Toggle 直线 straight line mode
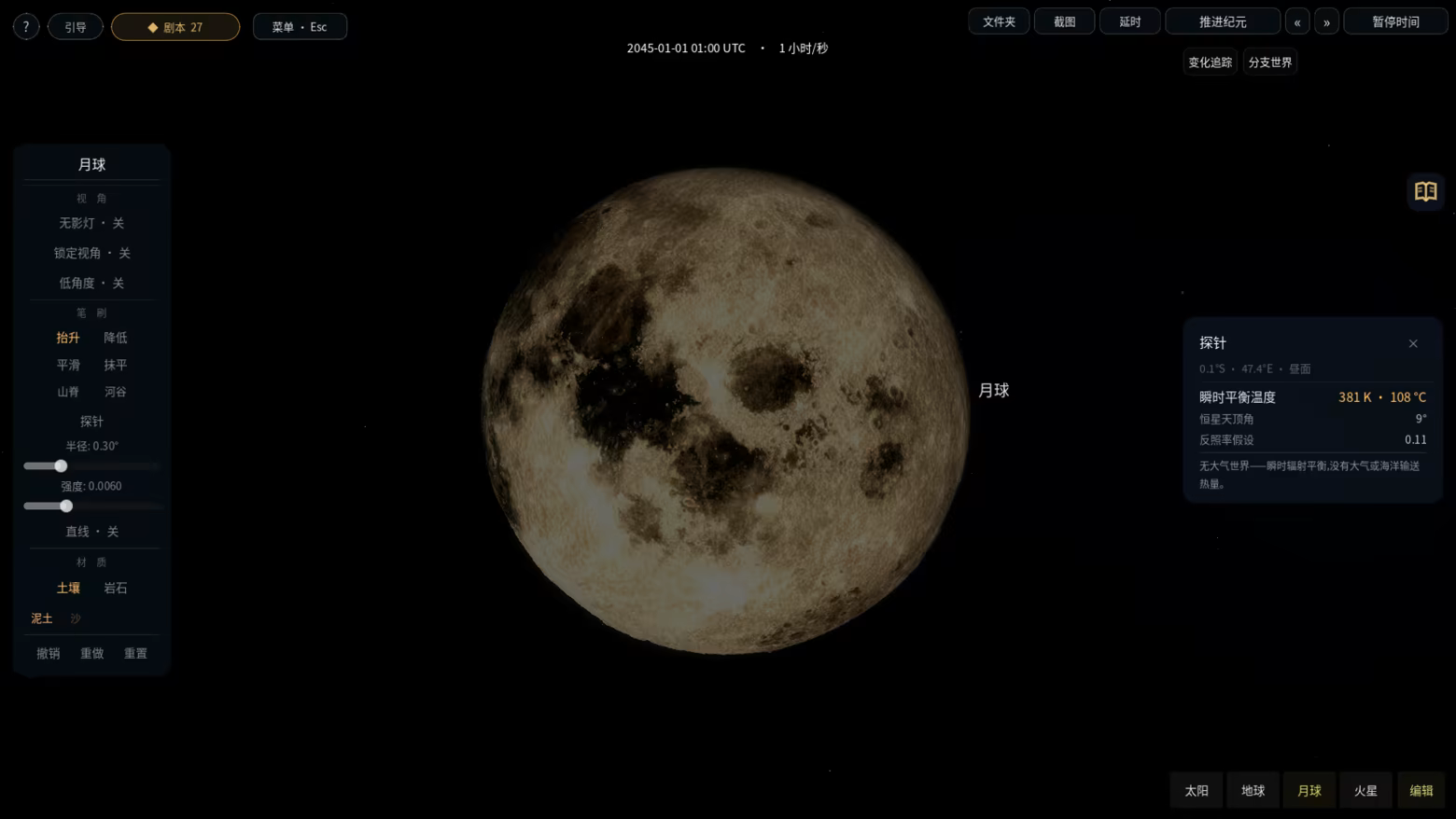 coord(91,532)
